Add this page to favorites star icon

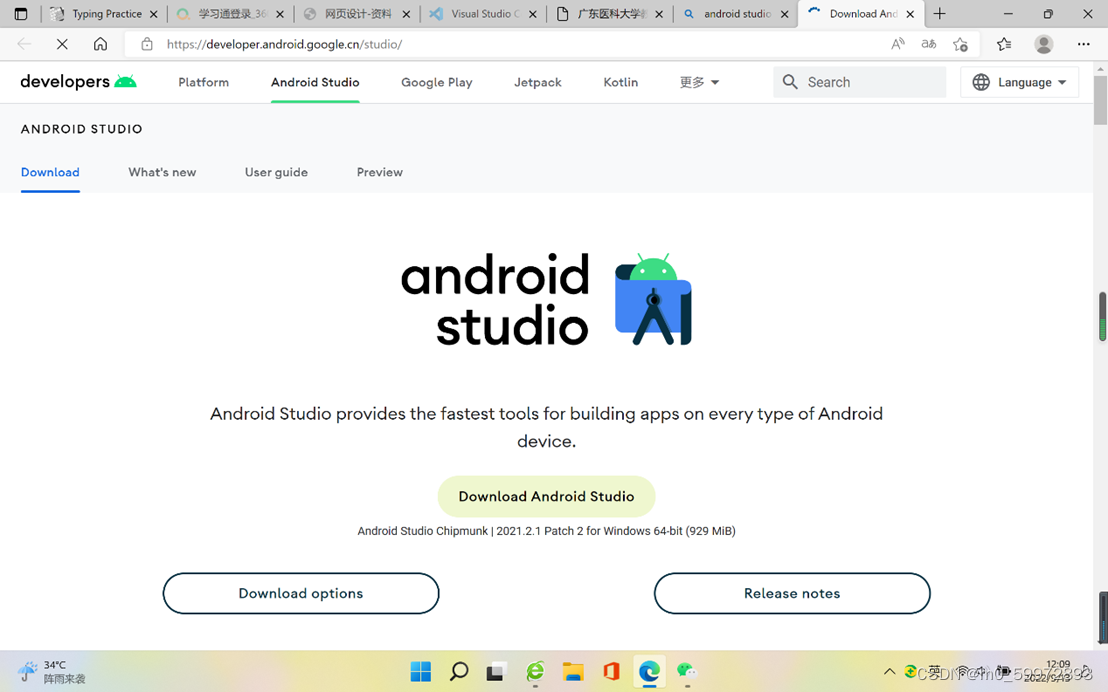(x=960, y=44)
